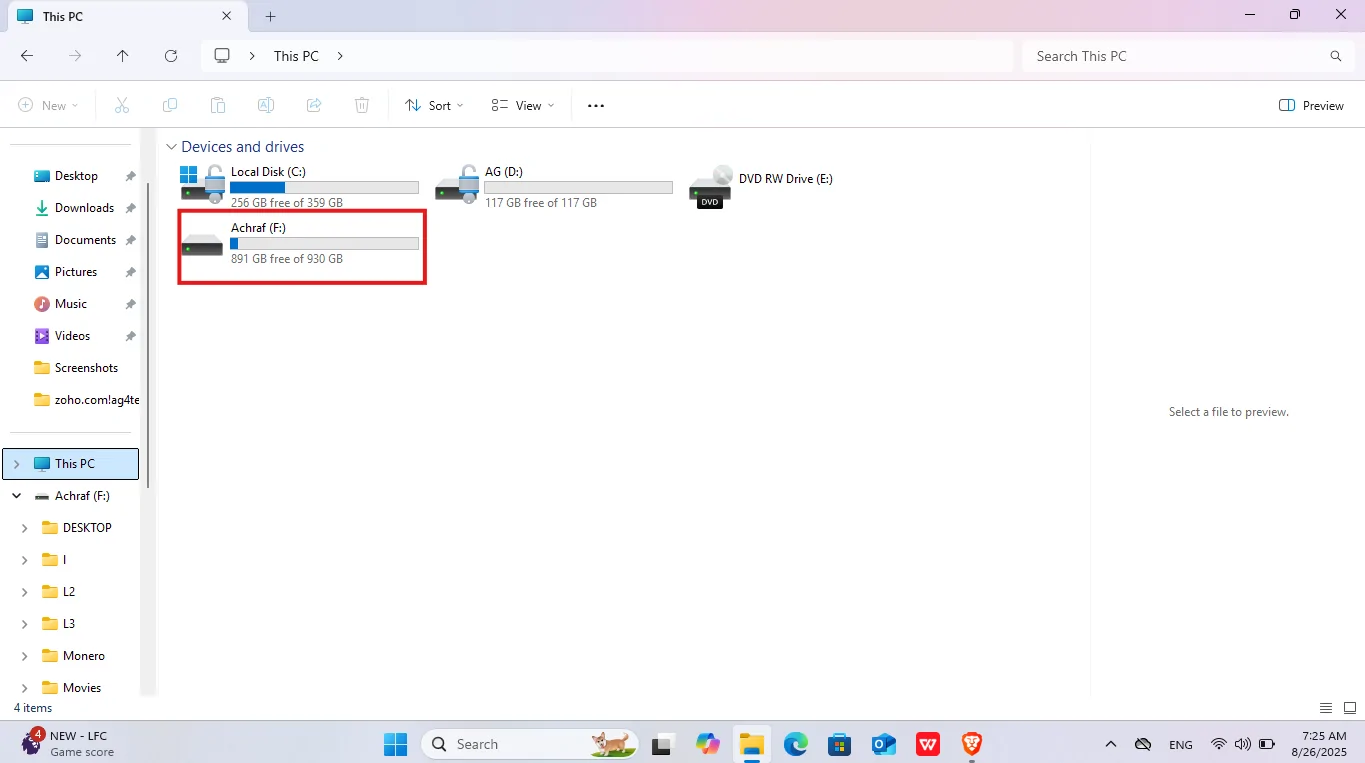Switch to details view icon
This screenshot has height=763, width=1365.
1326,708
